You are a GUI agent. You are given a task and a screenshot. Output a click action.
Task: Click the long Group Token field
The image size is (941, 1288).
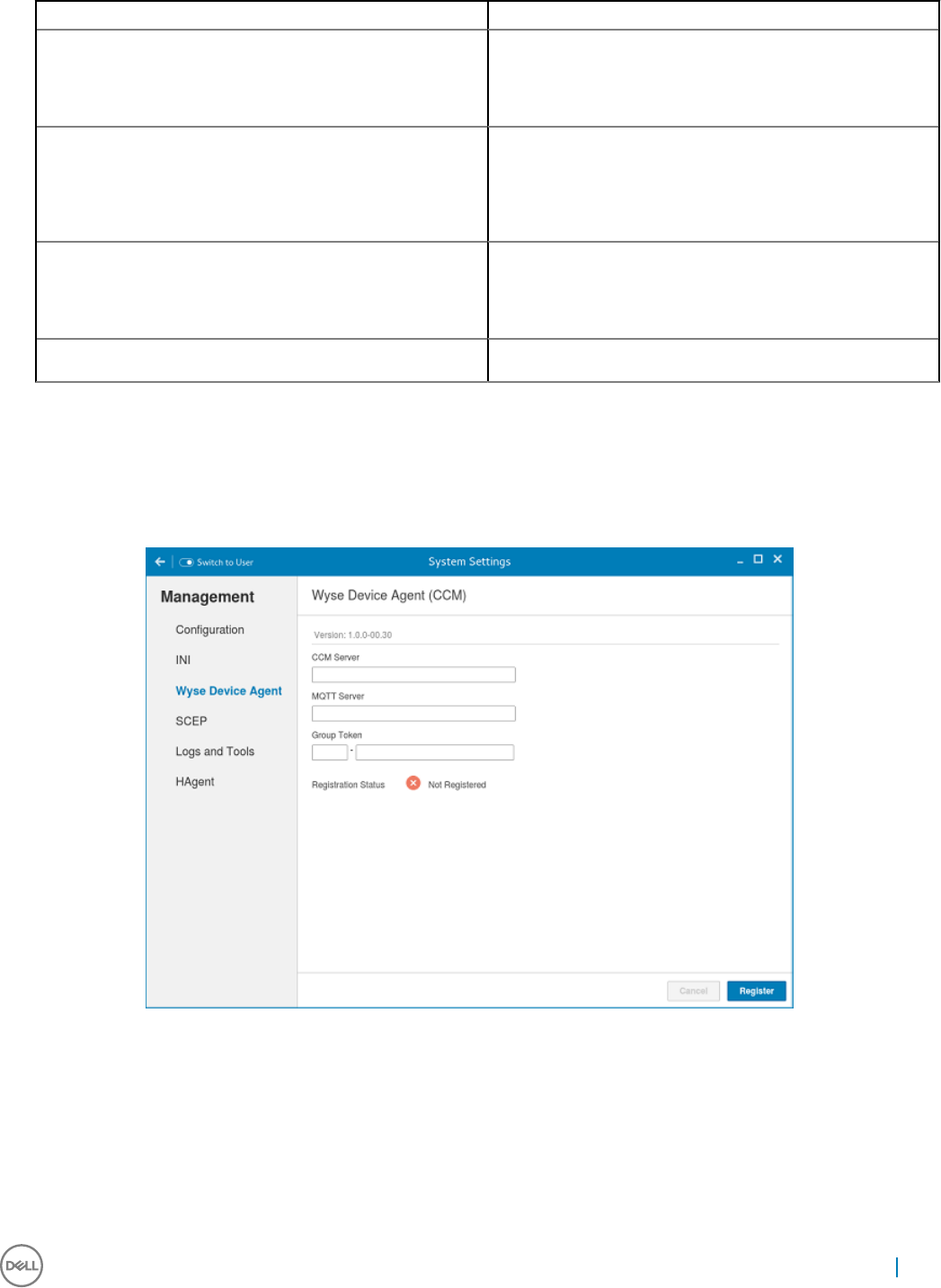[435, 752]
